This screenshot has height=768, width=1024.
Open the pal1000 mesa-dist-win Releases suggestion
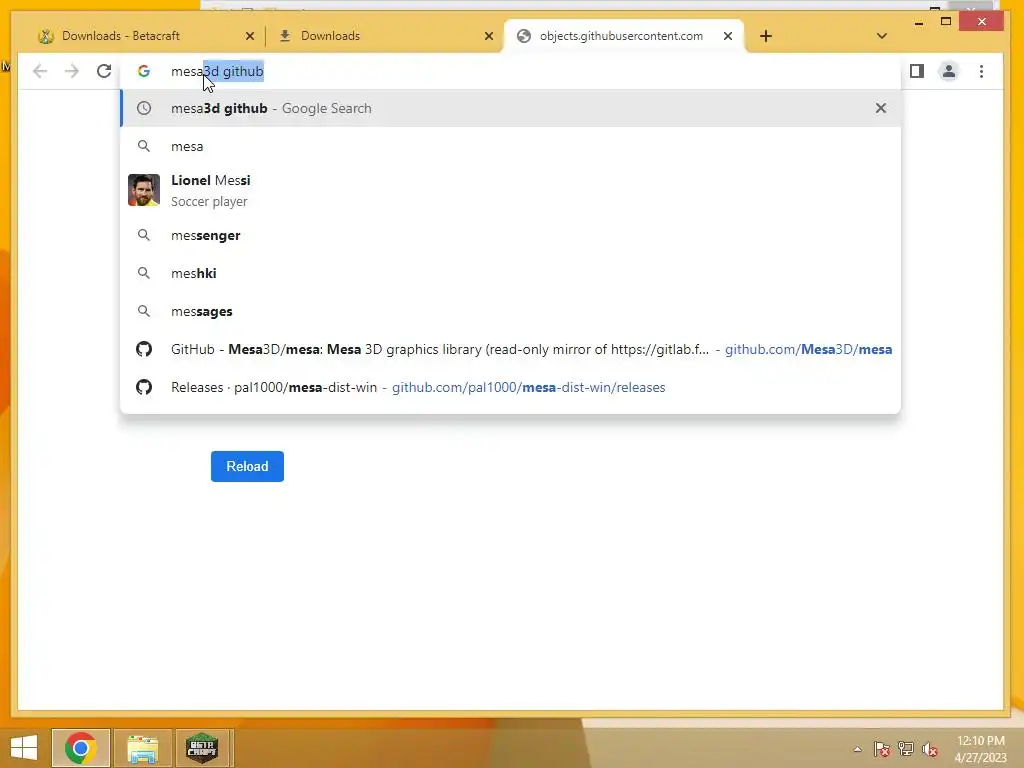[511, 387]
